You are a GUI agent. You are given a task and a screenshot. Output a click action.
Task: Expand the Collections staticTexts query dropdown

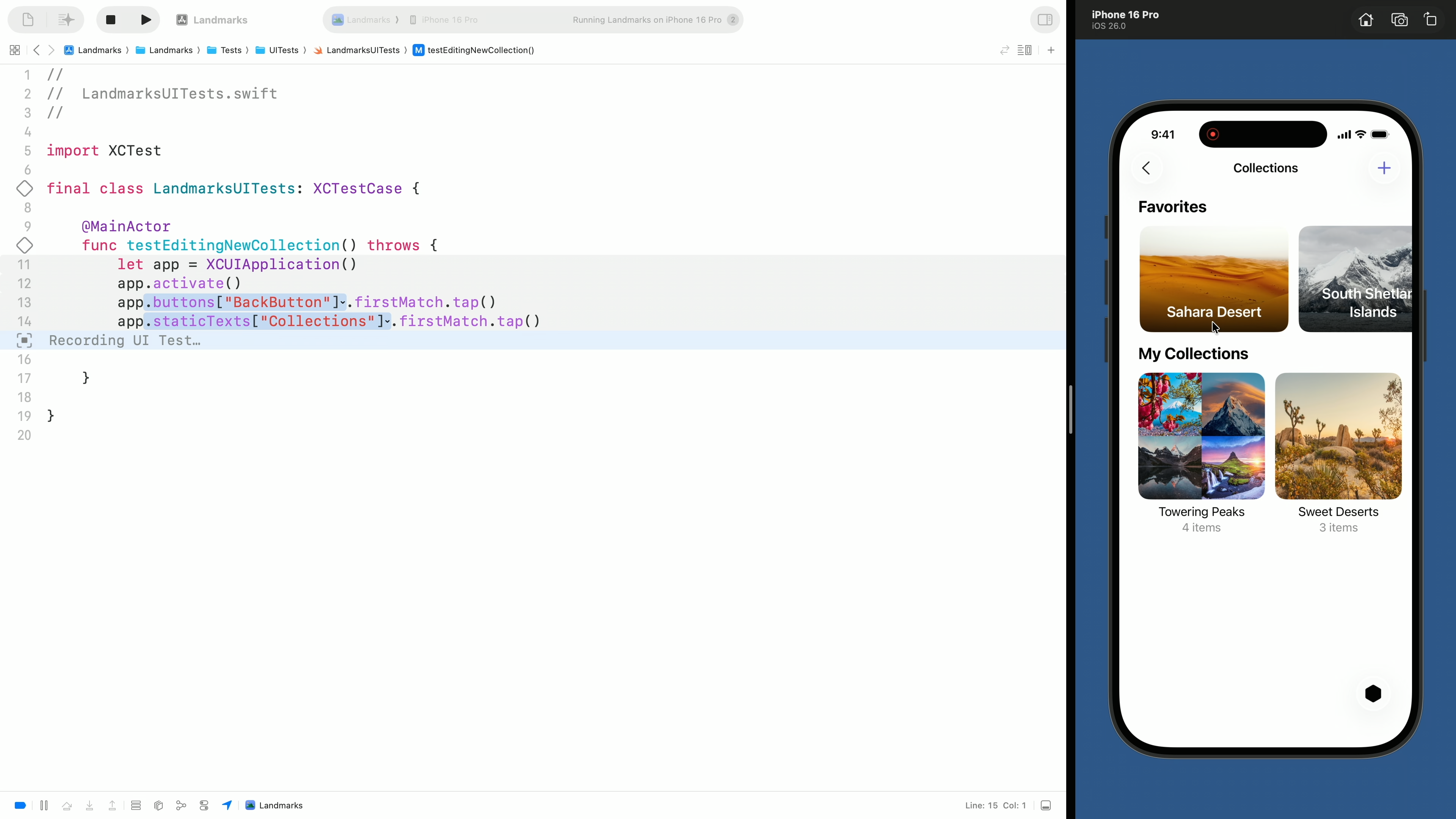click(x=387, y=322)
